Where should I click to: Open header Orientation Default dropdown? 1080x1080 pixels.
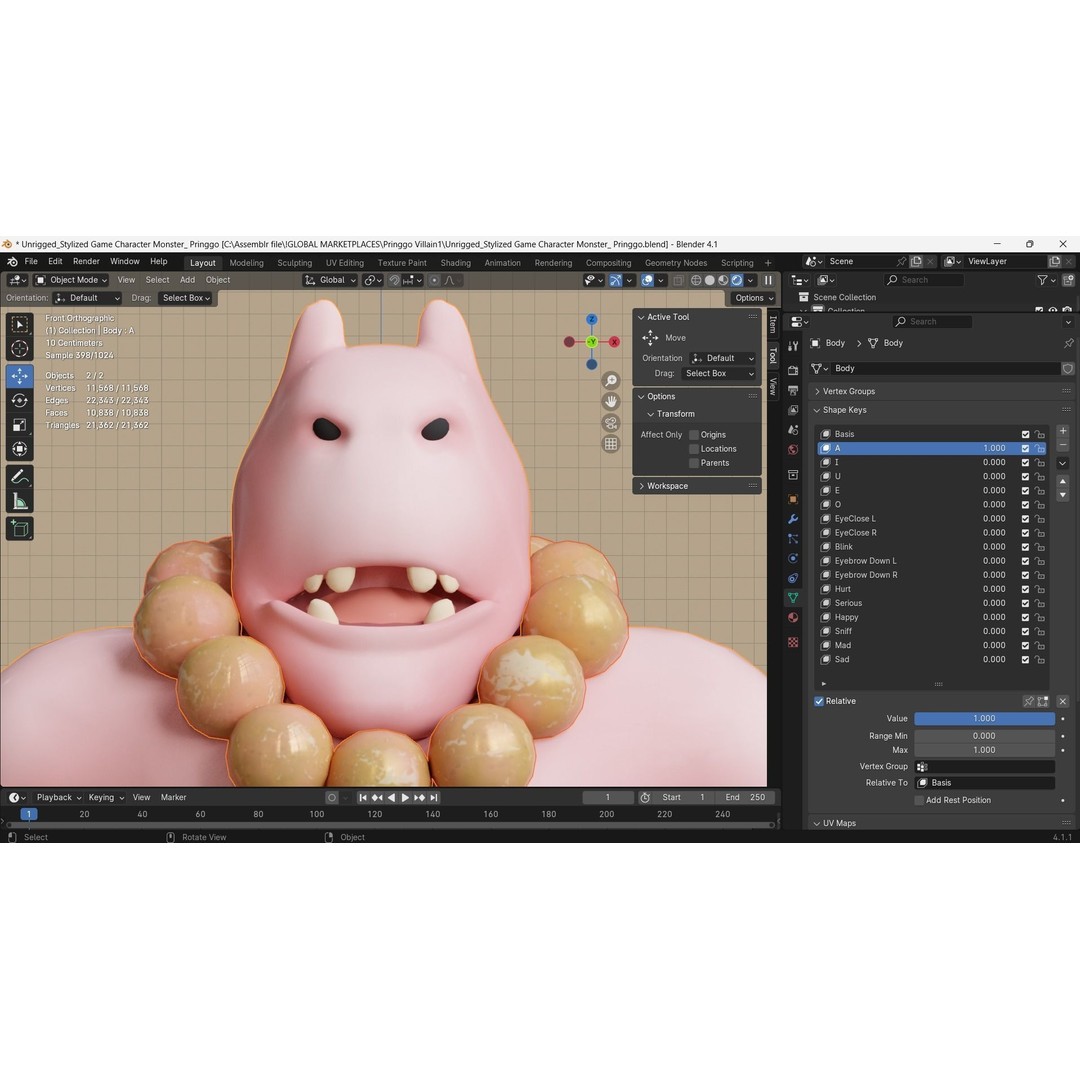point(87,298)
